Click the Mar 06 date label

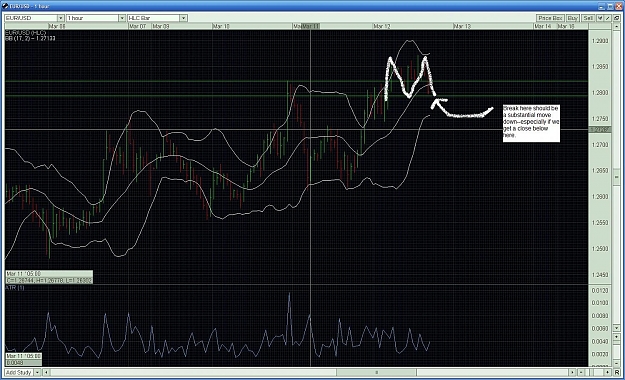click(57, 26)
